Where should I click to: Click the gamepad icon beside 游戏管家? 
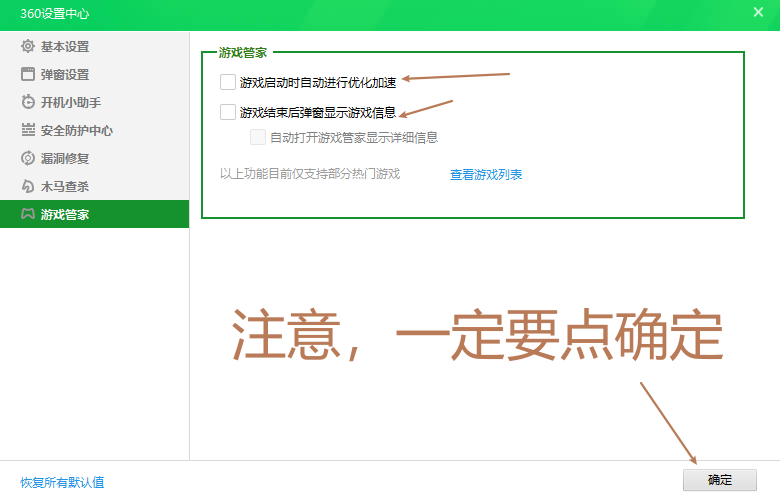click(x=28, y=214)
